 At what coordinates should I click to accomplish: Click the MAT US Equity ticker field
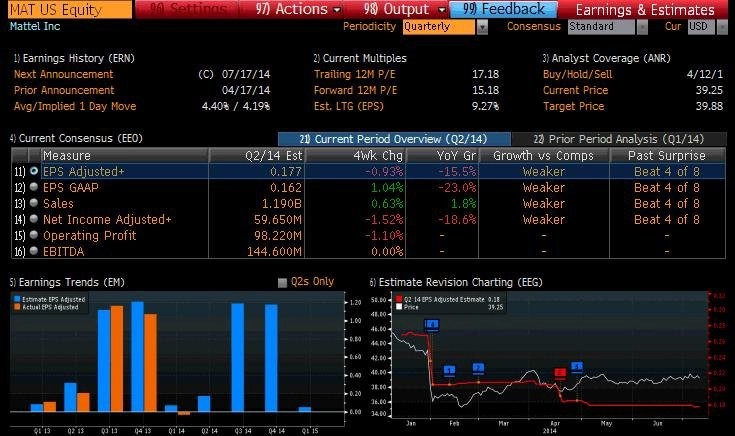pyautogui.click(x=70, y=9)
